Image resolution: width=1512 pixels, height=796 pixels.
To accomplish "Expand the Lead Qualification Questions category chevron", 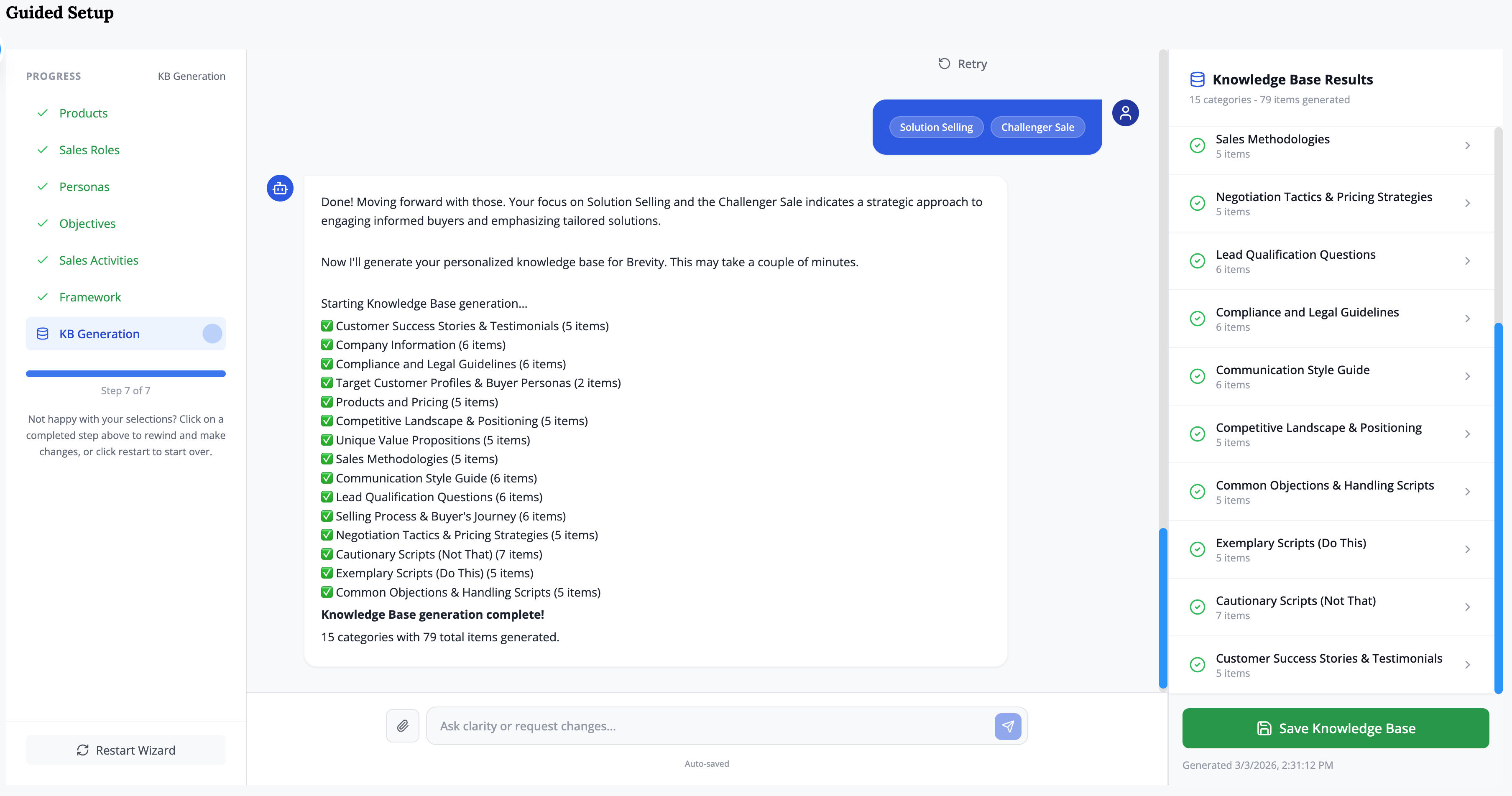I will 1467,260.
